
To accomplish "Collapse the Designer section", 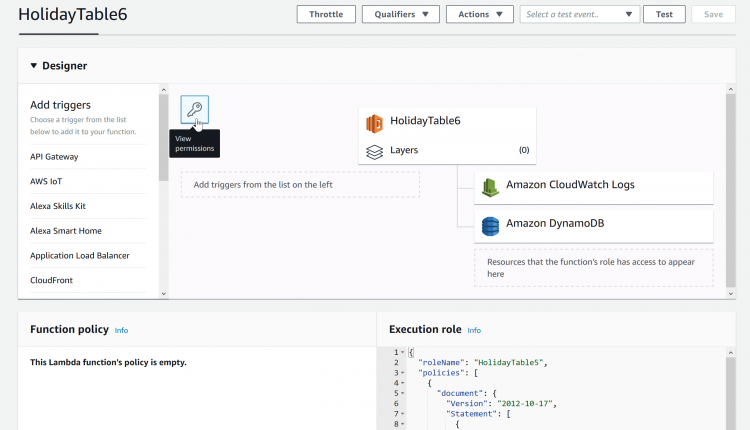I will point(33,66).
